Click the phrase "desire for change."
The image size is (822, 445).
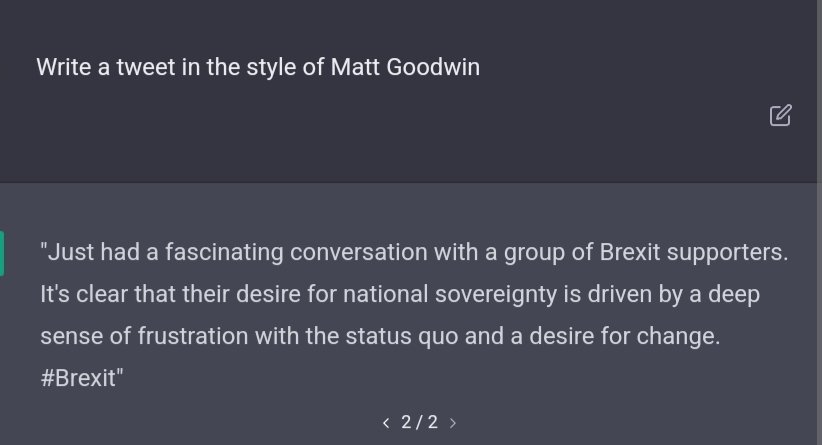click(625, 336)
